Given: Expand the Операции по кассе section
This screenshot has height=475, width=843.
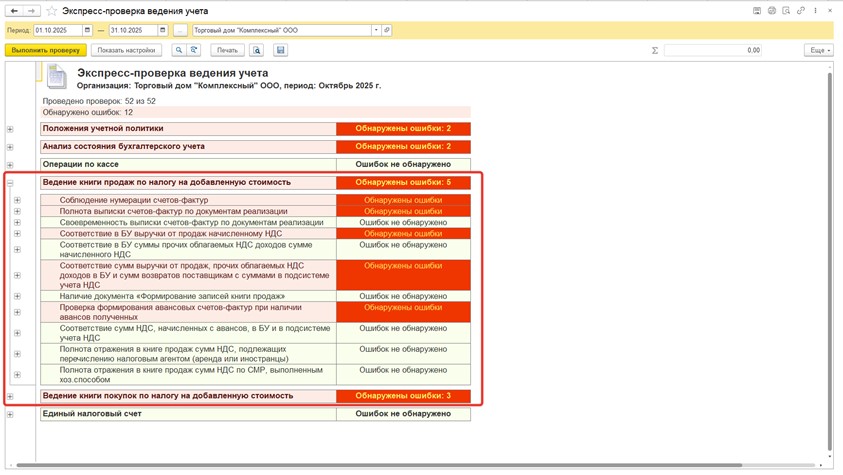Looking at the screenshot, I should click(10, 165).
